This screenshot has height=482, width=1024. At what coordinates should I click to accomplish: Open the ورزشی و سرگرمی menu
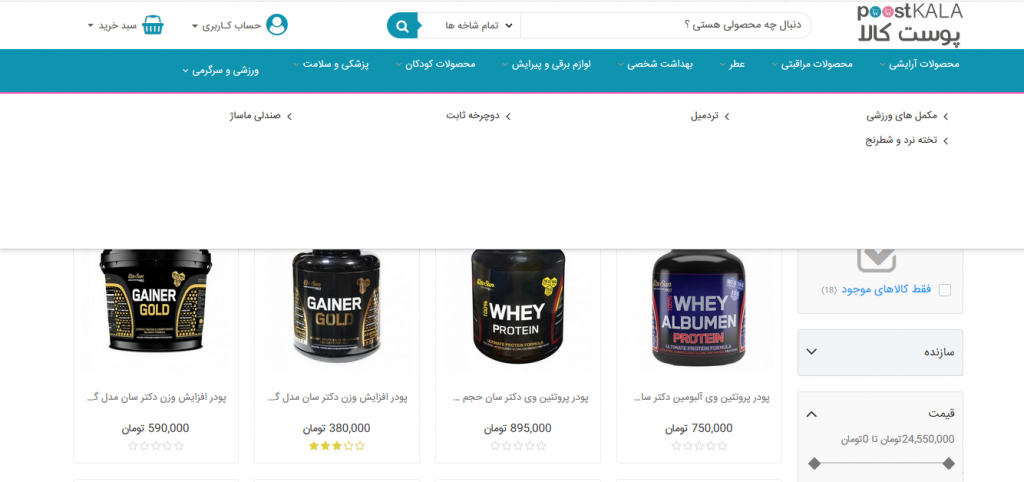pyautogui.click(x=220, y=70)
